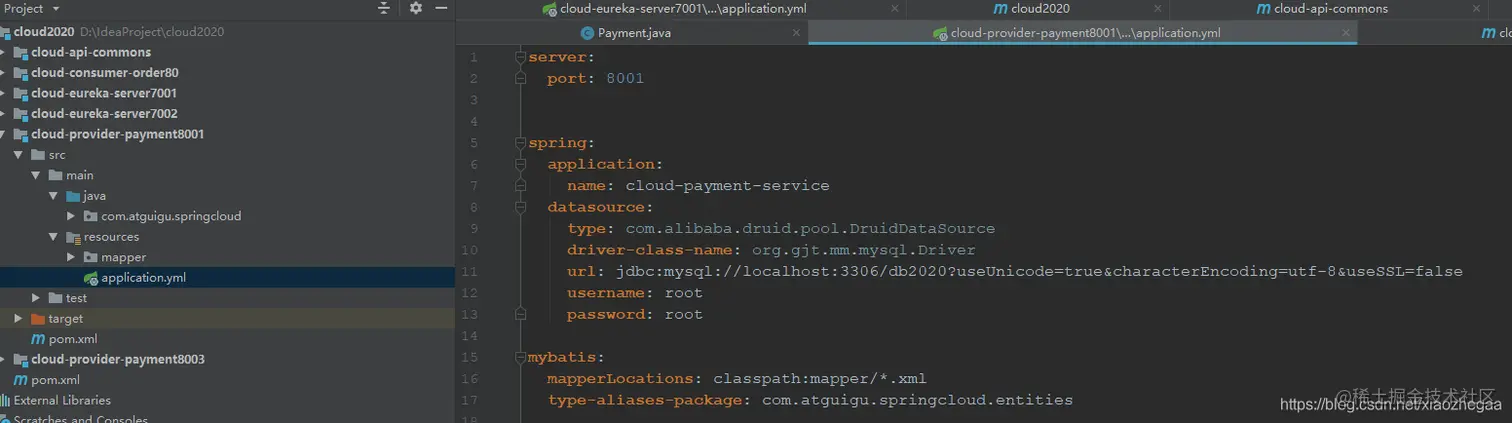Click the resources folder icon
Viewport: 1512px width, 423px height.
(x=73, y=237)
